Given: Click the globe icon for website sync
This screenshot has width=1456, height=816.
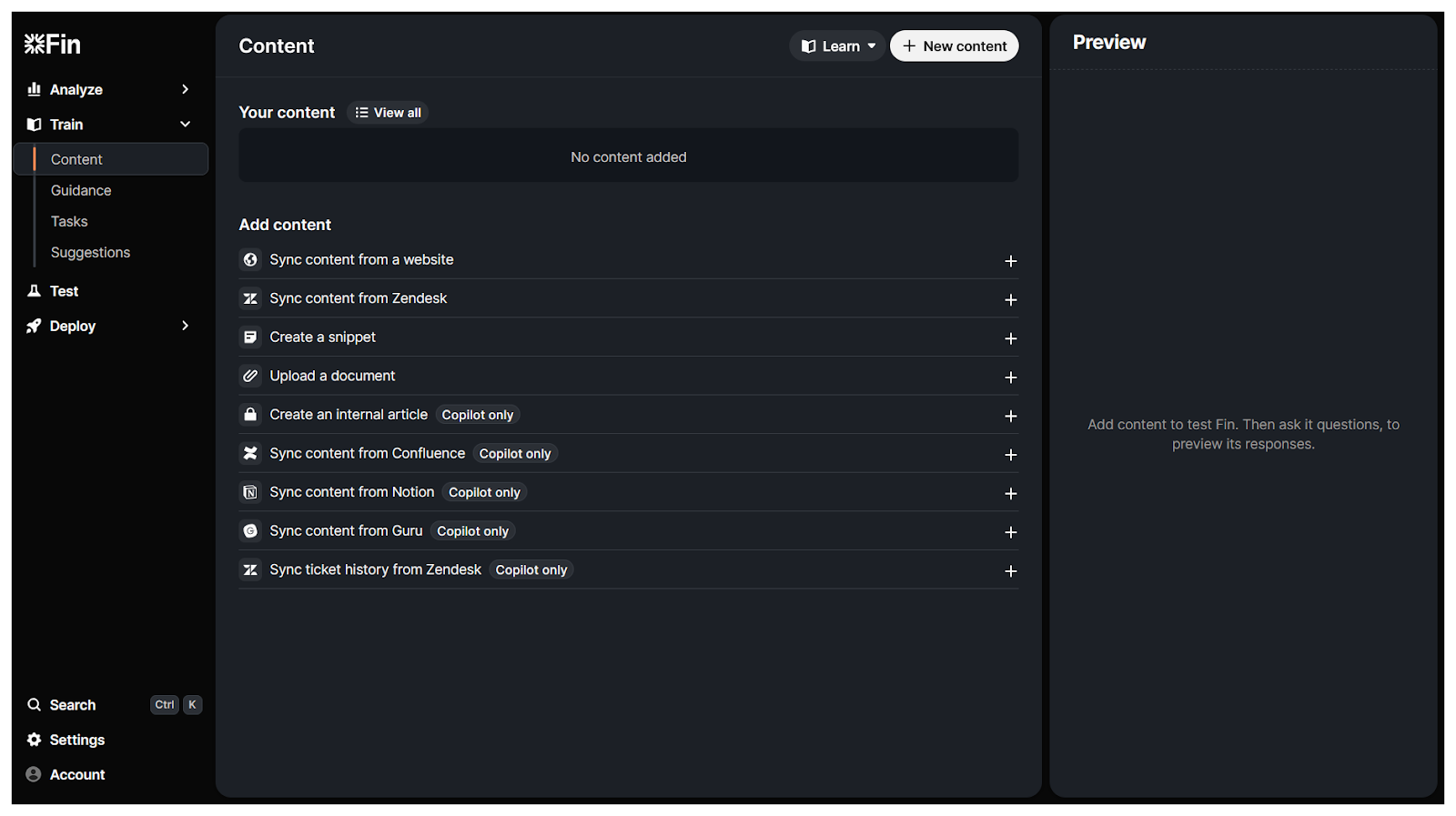Looking at the screenshot, I should click(x=250, y=260).
